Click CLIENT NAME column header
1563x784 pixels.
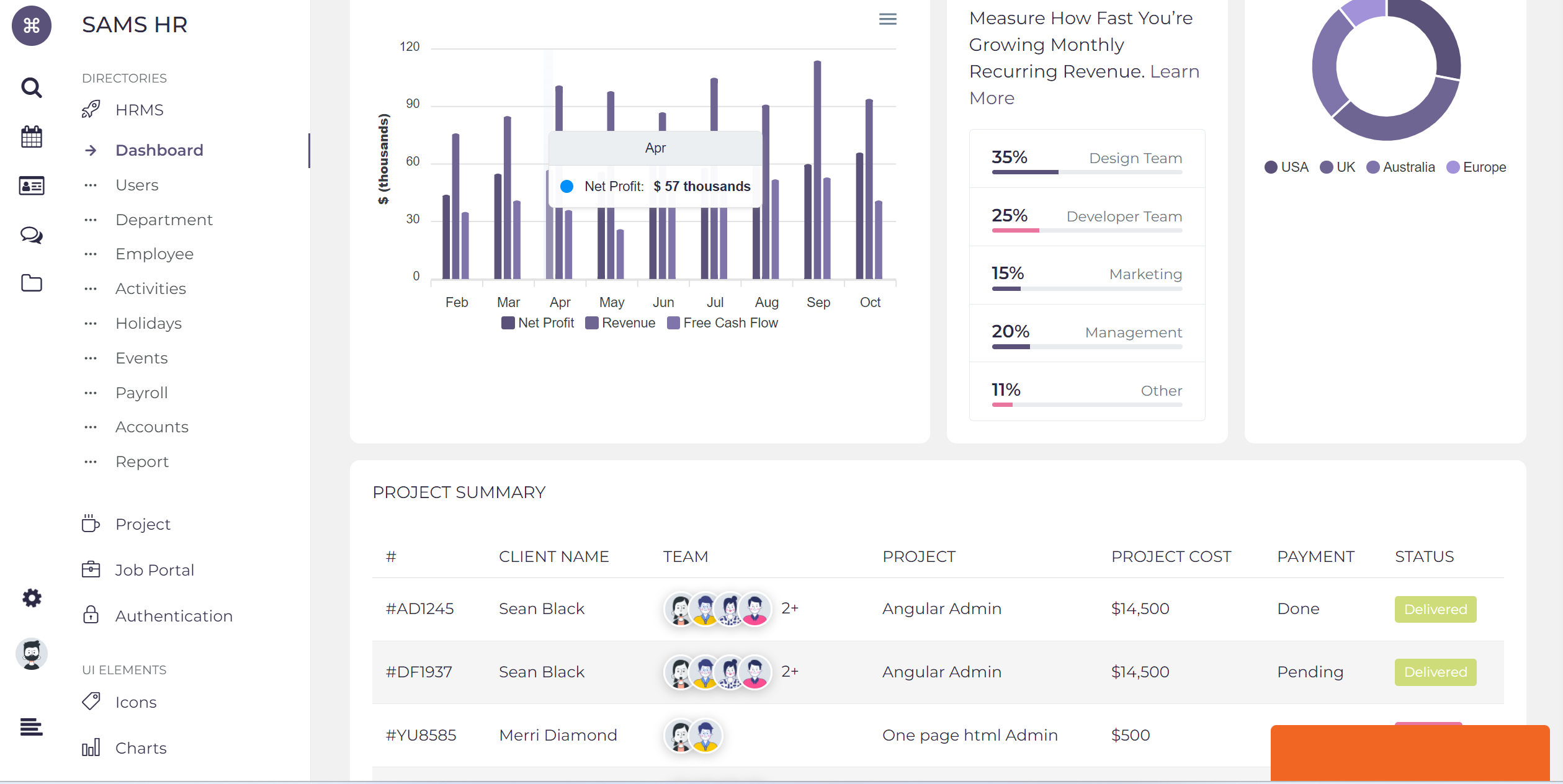pyautogui.click(x=553, y=556)
